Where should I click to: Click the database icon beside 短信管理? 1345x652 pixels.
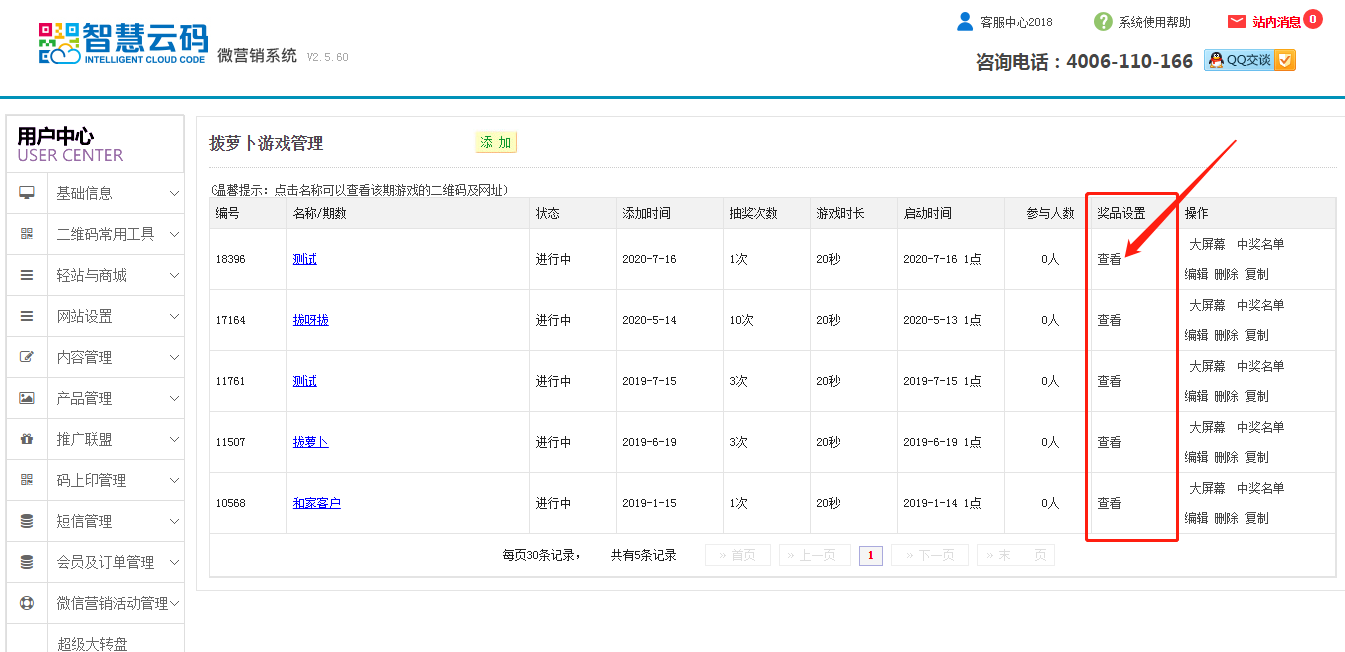27,521
